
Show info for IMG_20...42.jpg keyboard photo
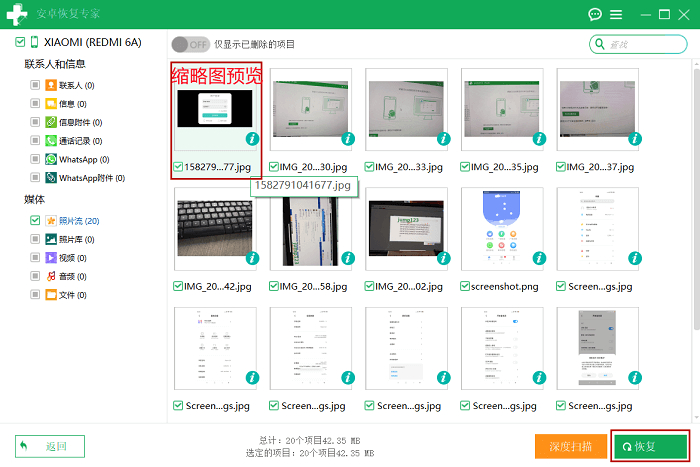252,258
